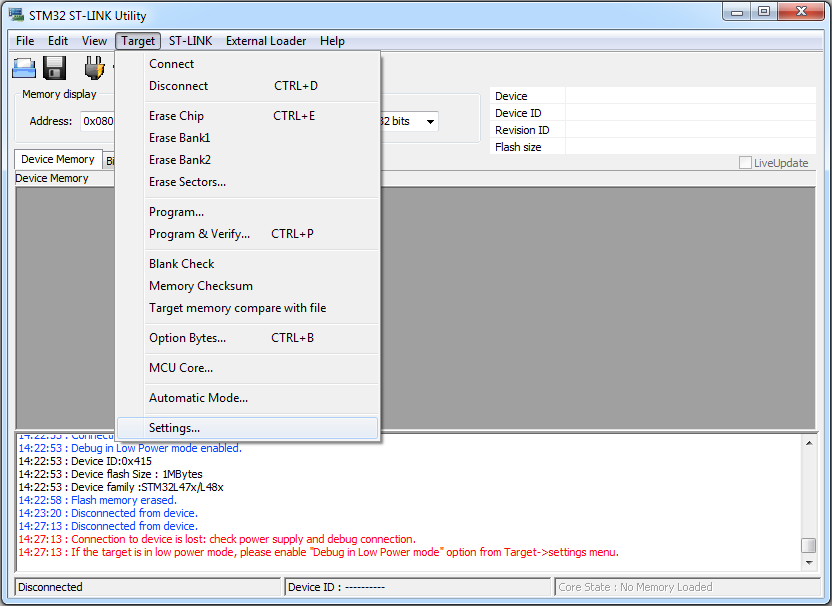This screenshot has height=606, width=832.
Task: Click the Connect to target plug icon
Action: tap(94, 68)
